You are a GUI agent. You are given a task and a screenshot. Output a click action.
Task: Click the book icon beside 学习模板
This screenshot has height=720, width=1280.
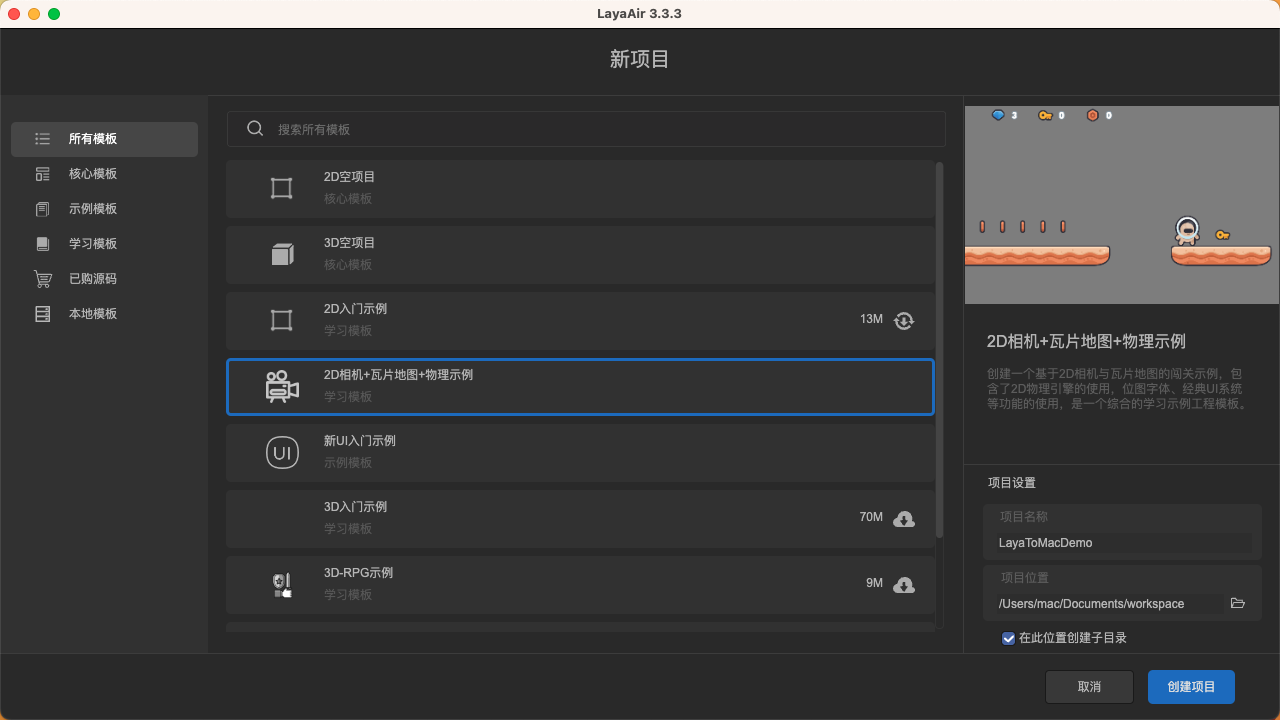point(42,244)
